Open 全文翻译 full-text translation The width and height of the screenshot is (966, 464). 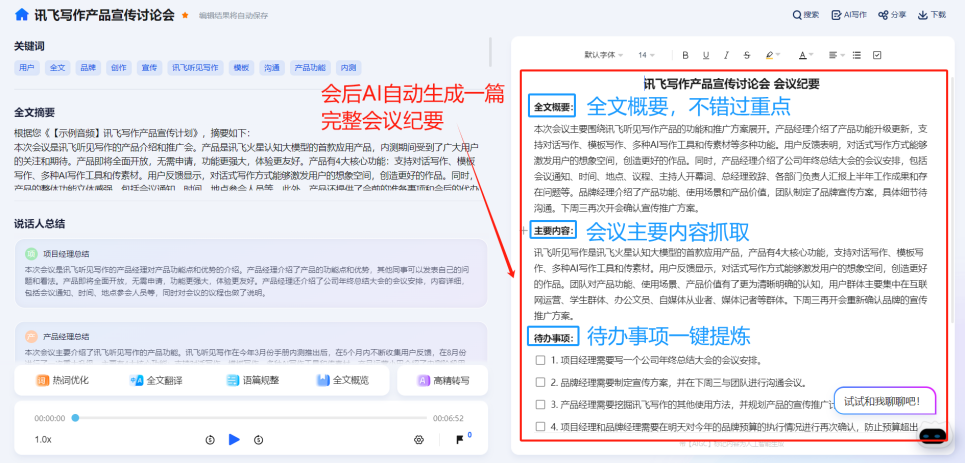click(156, 380)
